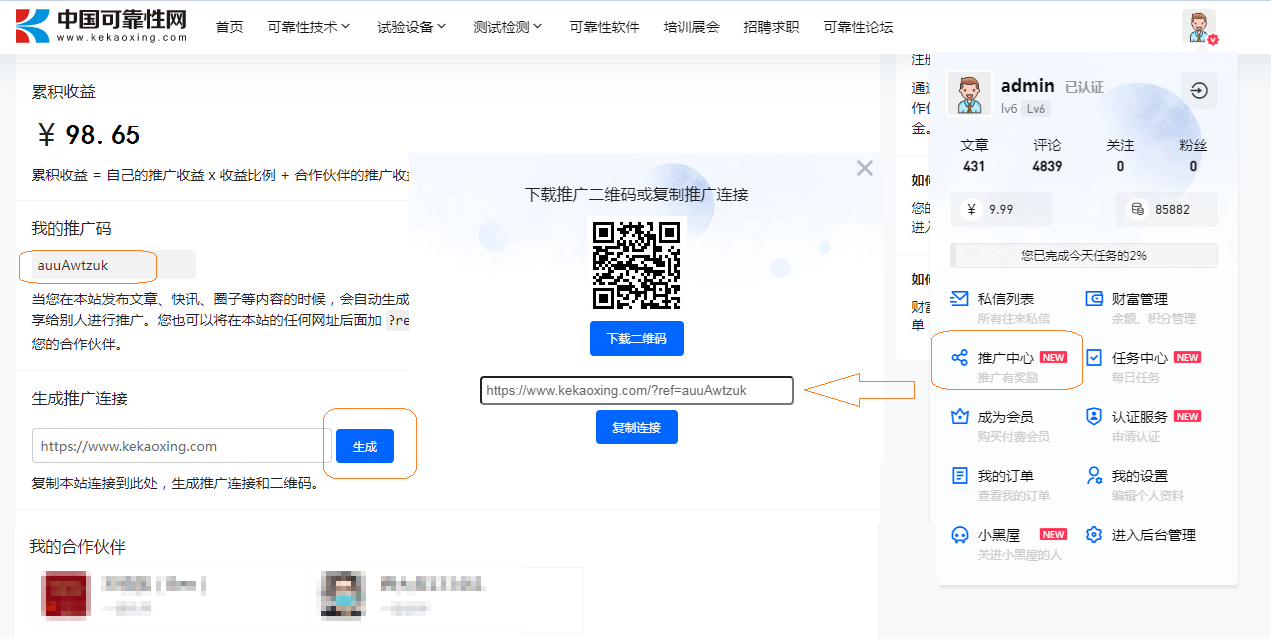The image size is (1271, 639).
Task: Open 招聘求职 in the top navigation
Action: (x=771, y=27)
